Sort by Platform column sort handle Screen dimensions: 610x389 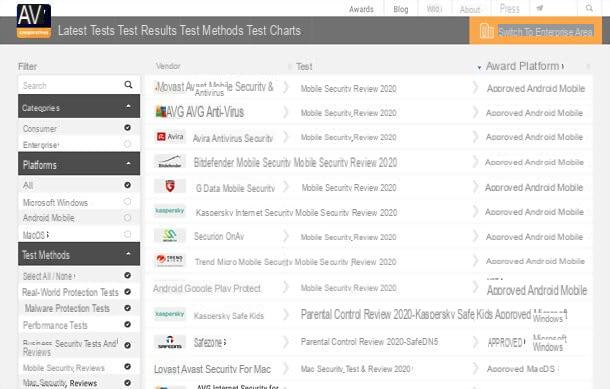588,67
